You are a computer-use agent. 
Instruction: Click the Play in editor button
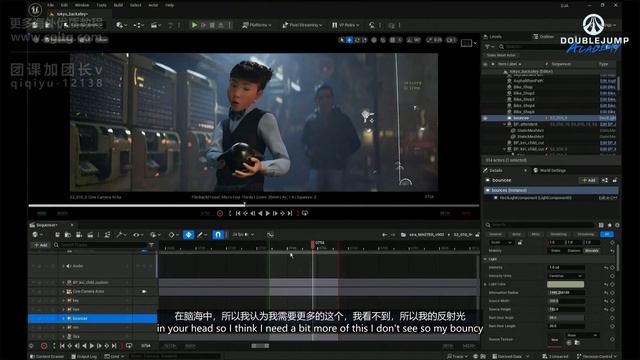194,25
